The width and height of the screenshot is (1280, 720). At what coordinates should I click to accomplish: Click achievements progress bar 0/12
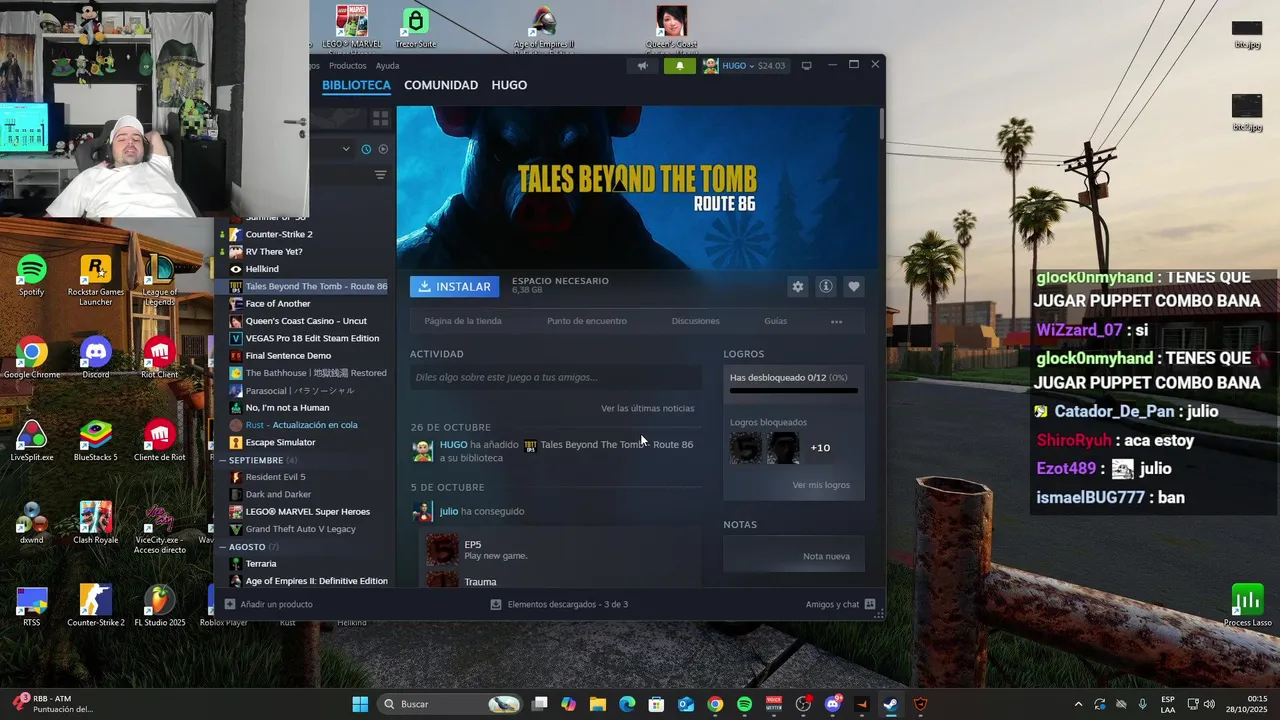click(x=794, y=390)
